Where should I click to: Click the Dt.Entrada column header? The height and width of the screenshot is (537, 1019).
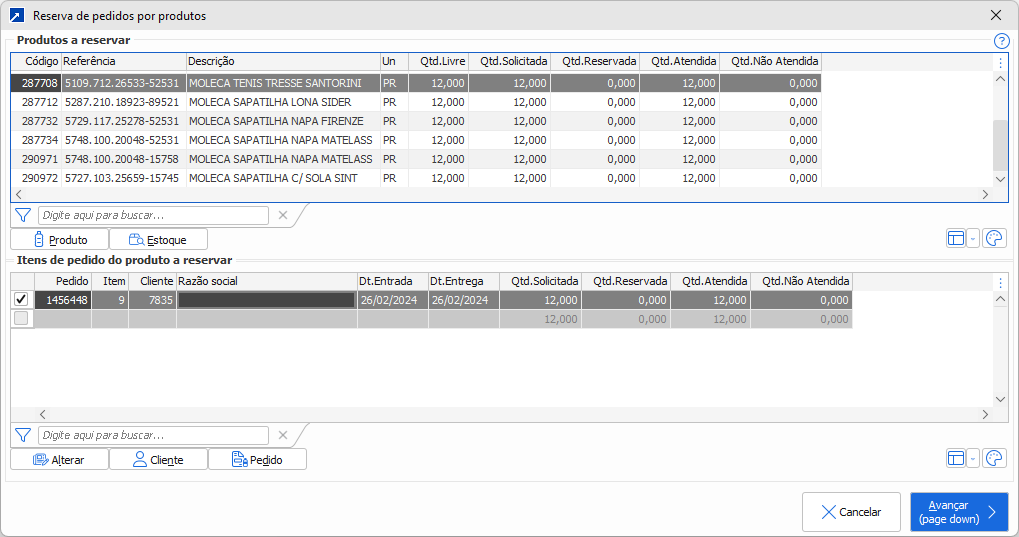pos(393,282)
